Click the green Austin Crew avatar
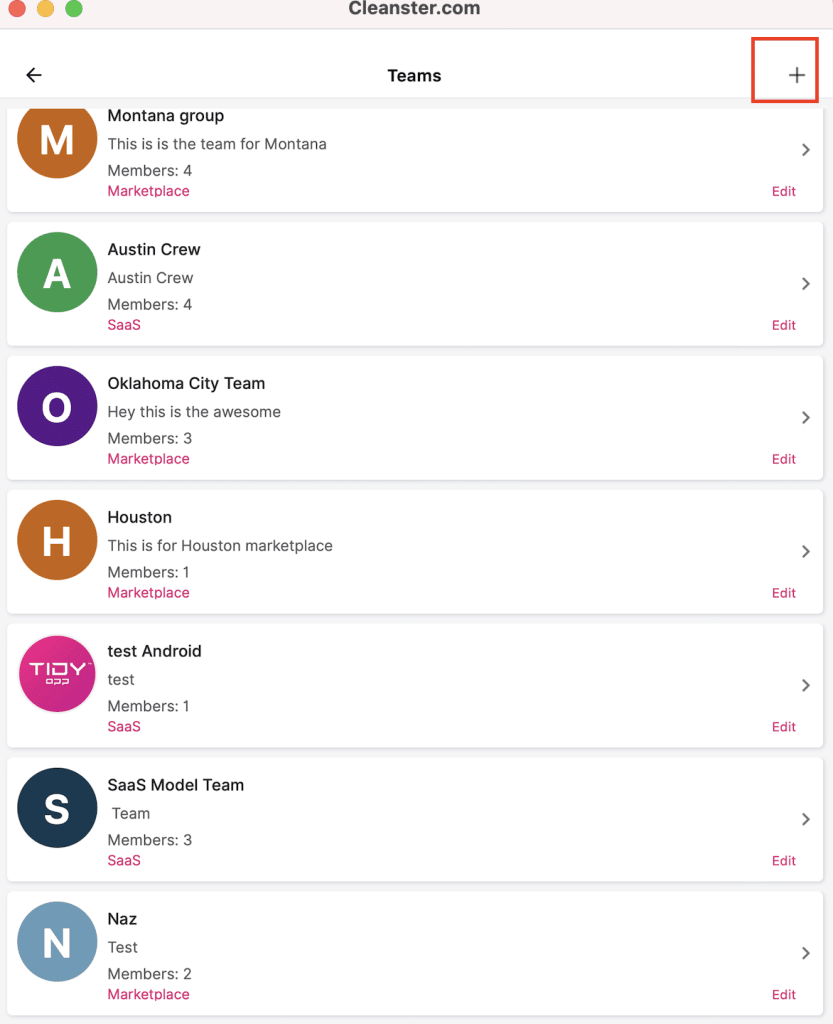 pos(57,272)
